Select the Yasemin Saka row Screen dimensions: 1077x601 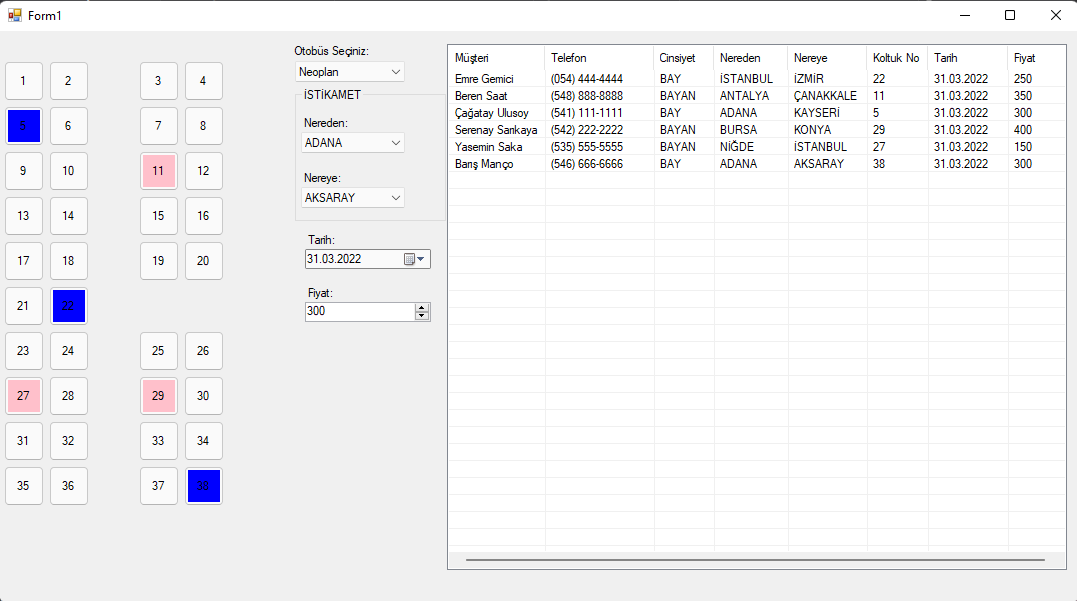757,147
